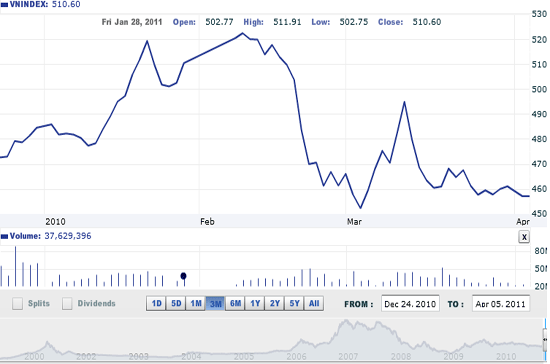Click the Volume value 37,629,396
Viewport: 550px width, 364px height.
[x=68, y=236]
